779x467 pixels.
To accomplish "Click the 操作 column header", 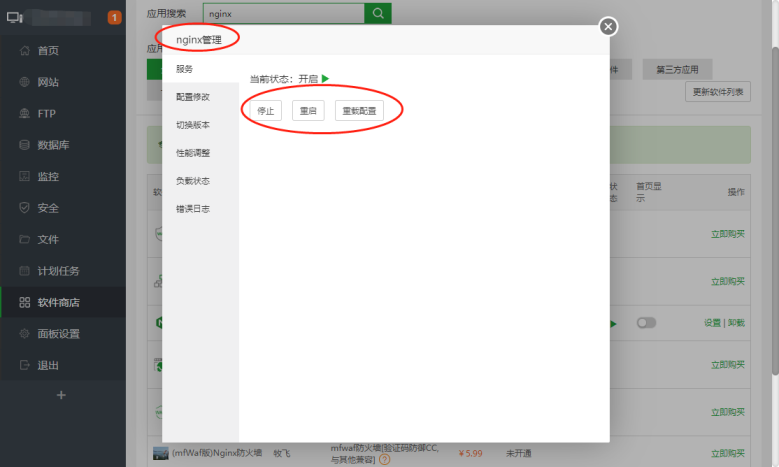I will pos(736,192).
